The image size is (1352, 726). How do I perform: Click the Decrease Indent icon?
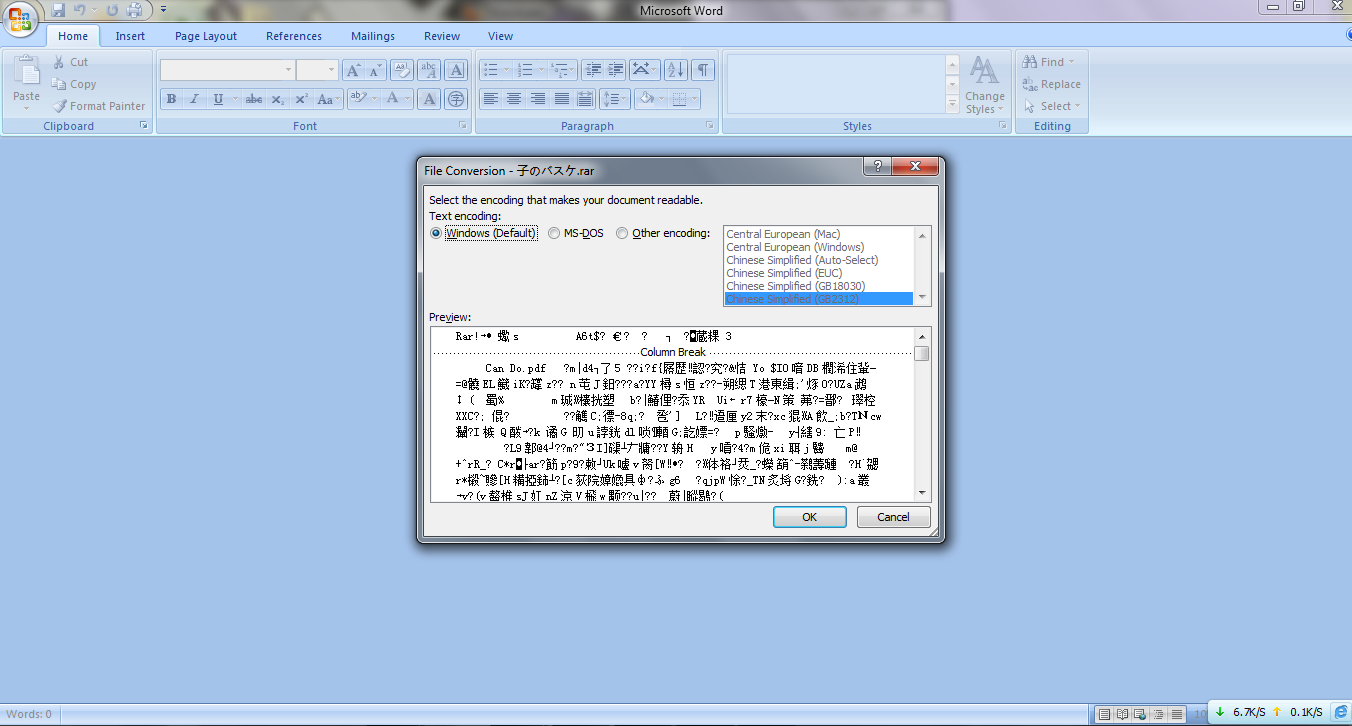(593, 70)
